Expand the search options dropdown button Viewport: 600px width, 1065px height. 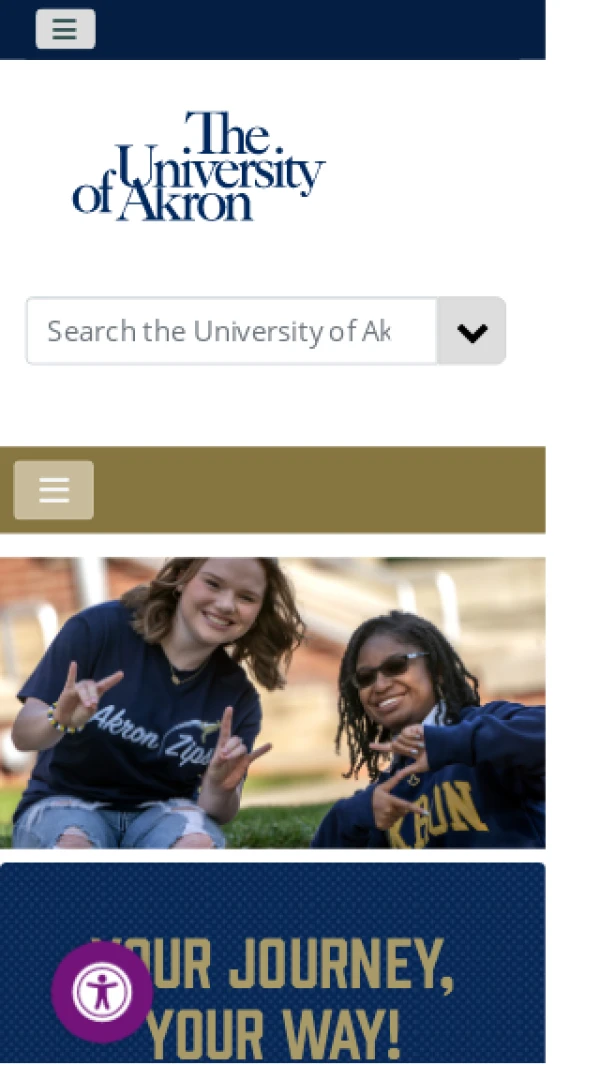(472, 331)
